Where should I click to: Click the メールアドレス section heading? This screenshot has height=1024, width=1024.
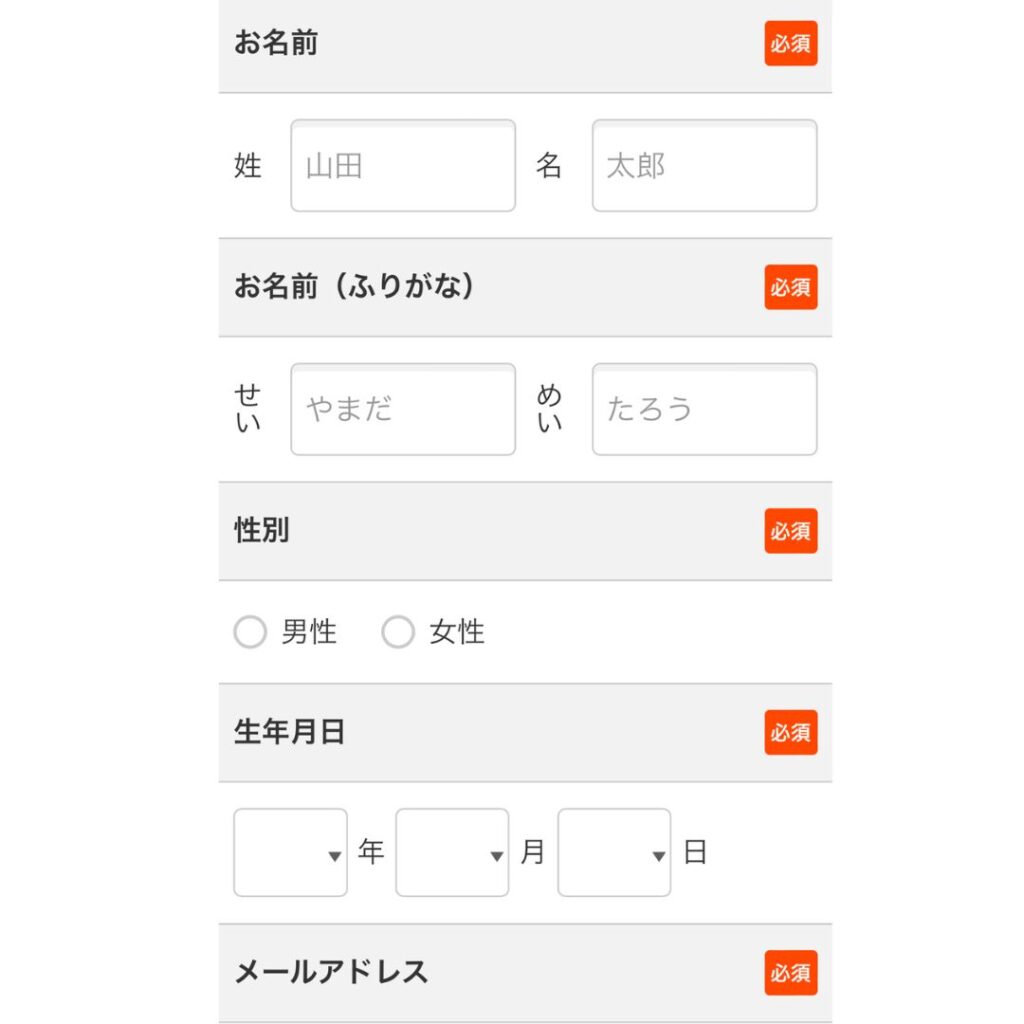coord(331,973)
